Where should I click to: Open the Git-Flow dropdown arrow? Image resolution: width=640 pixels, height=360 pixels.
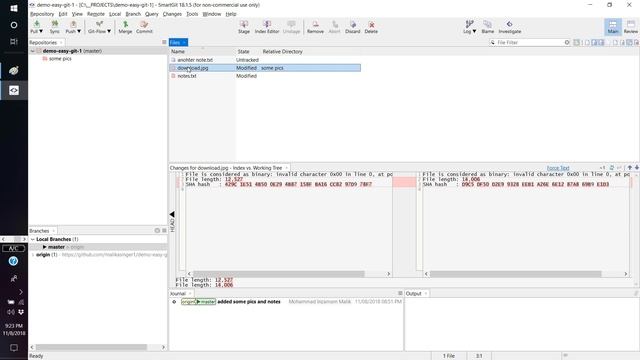click(x=109, y=31)
